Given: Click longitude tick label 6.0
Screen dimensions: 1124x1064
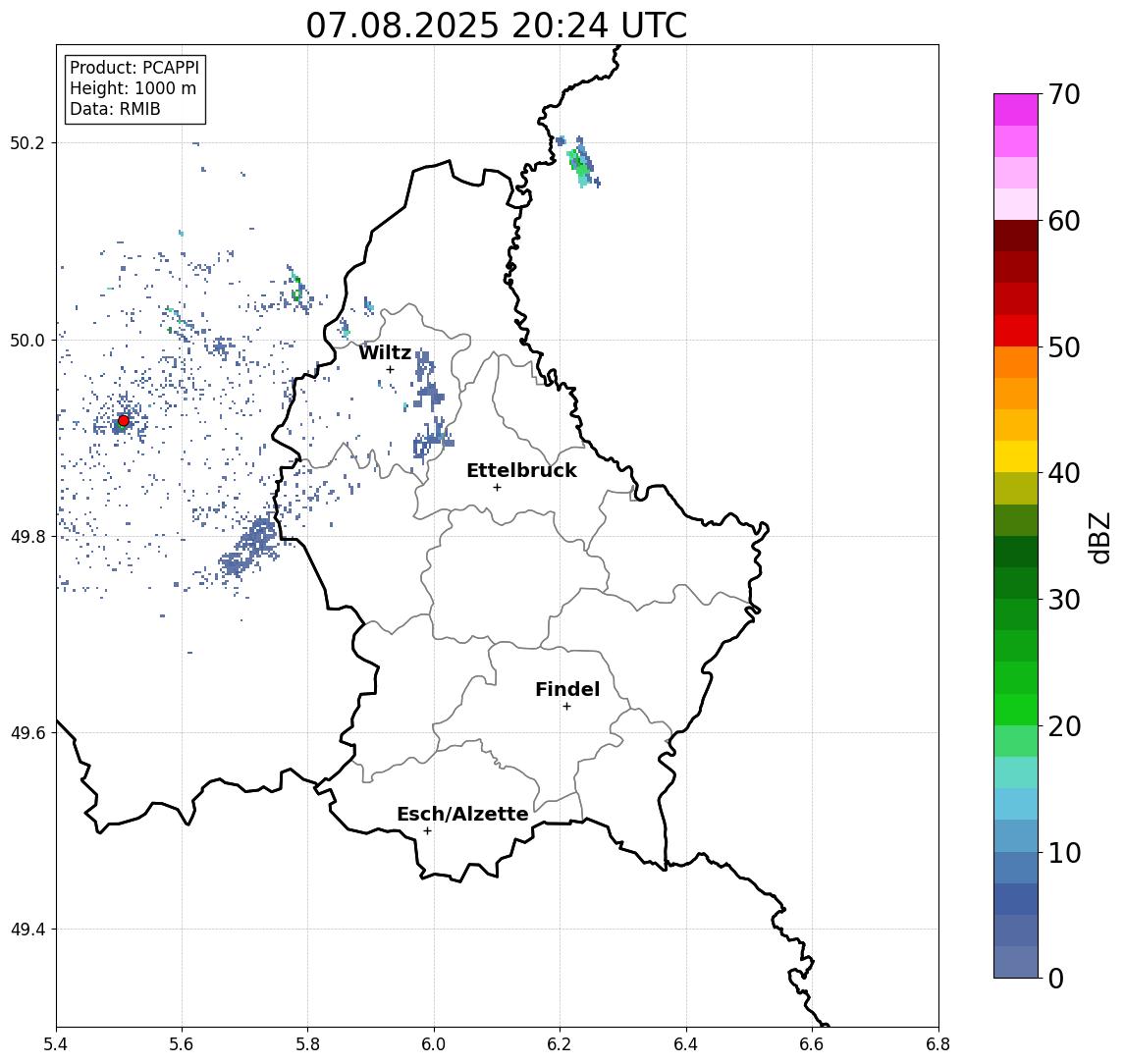Looking at the screenshot, I should [434, 1044].
